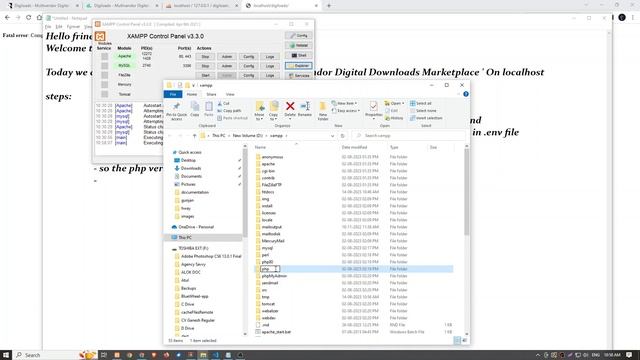Image resolution: width=640 pixels, height=360 pixels.
Task: Switch to the View ribbon tab
Action: point(230,94)
